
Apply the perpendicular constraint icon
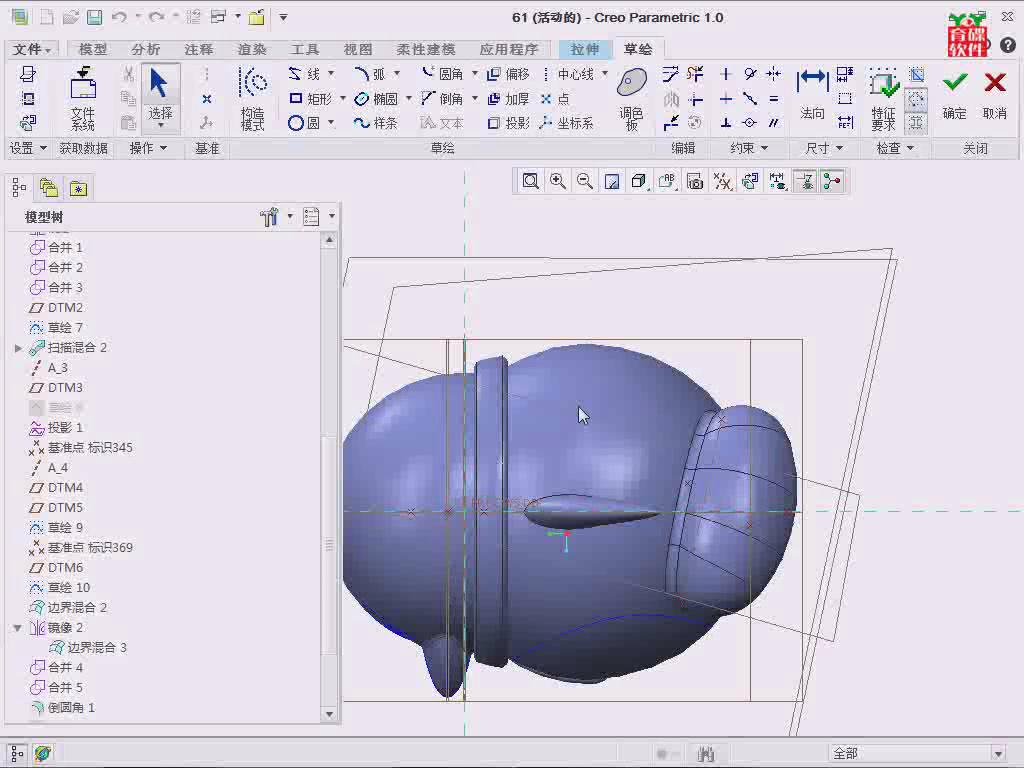[726, 123]
